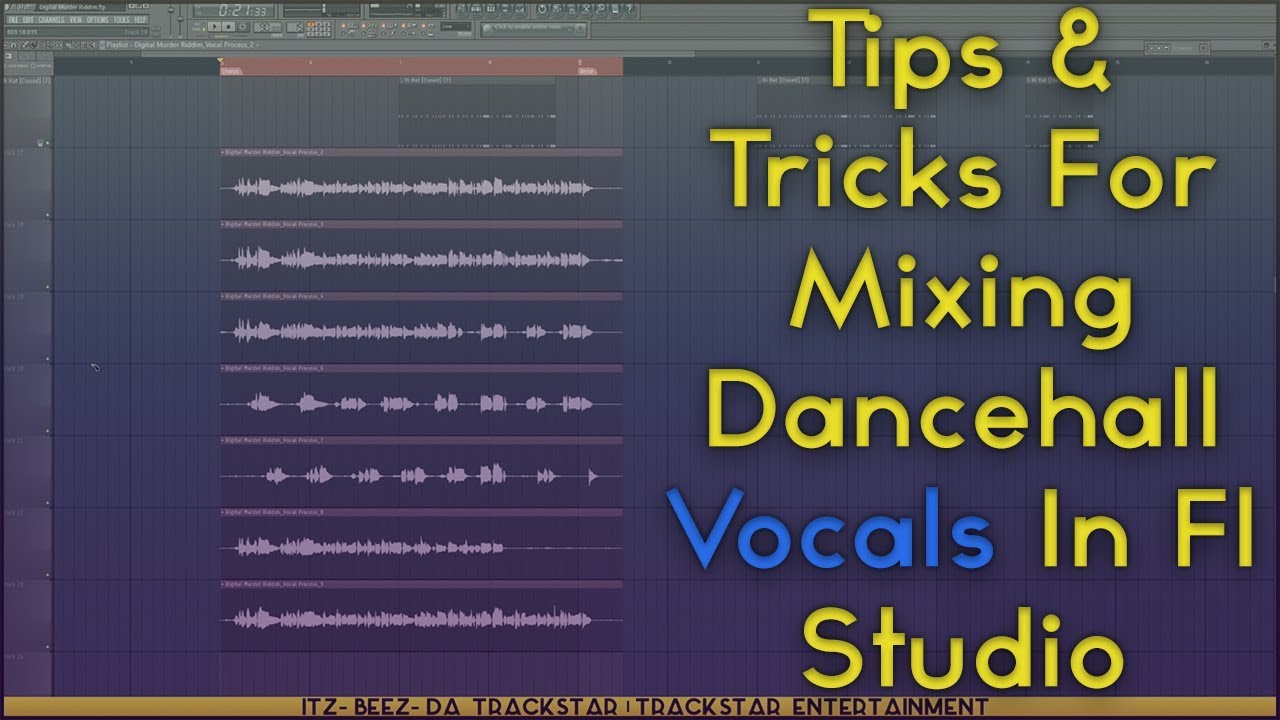
Task: Adjust the master pitch slider
Action: pyautogui.click(x=181, y=20)
